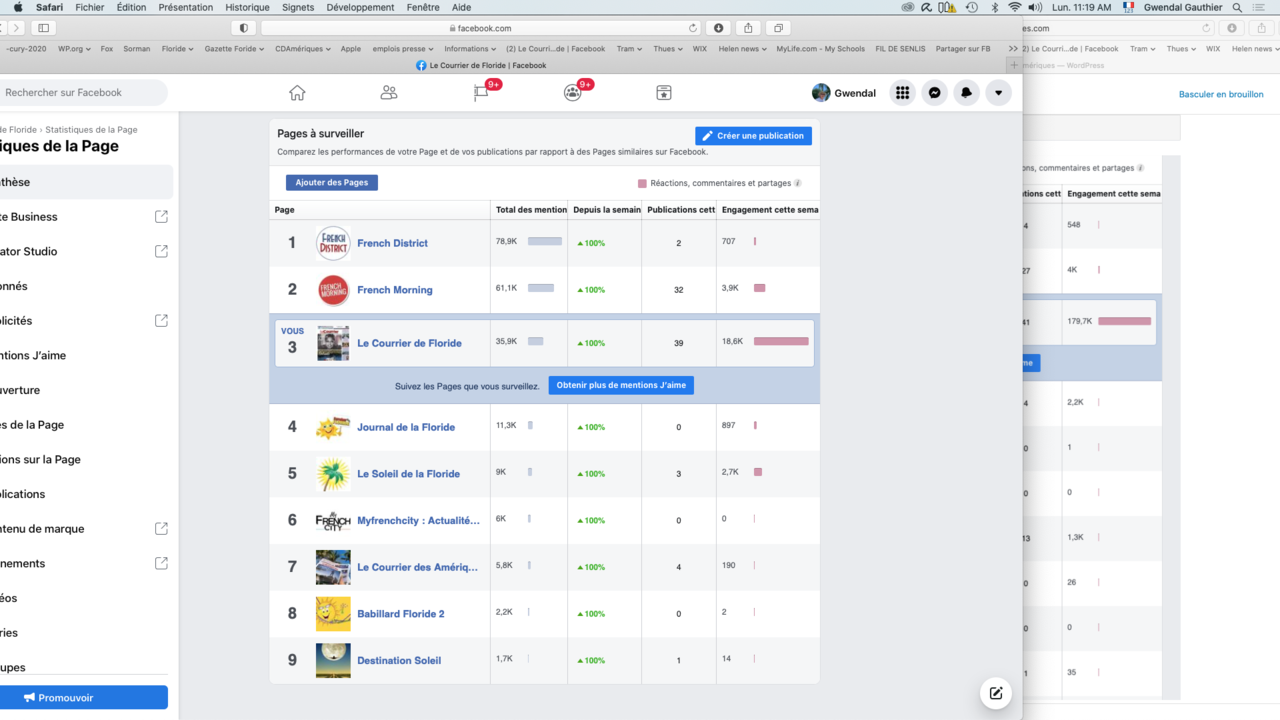This screenshot has width=1280, height=720.
Task: Click the Safari downloads icon
Action: (719, 28)
